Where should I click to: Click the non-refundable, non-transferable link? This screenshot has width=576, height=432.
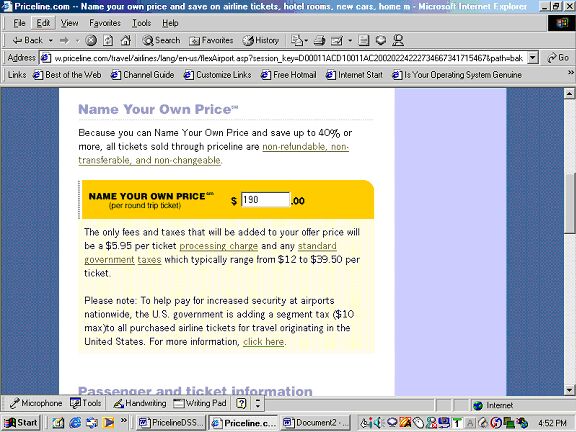(x=213, y=153)
